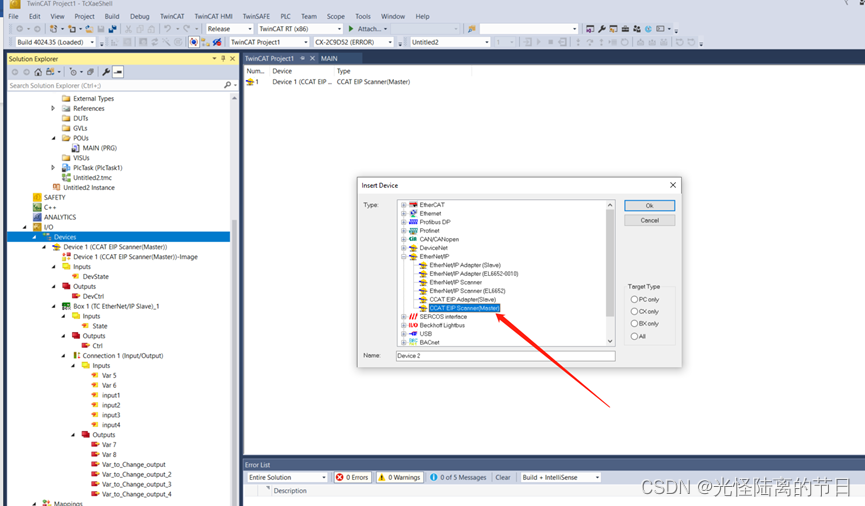Select the DevState input item

click(x=95, y=276)
